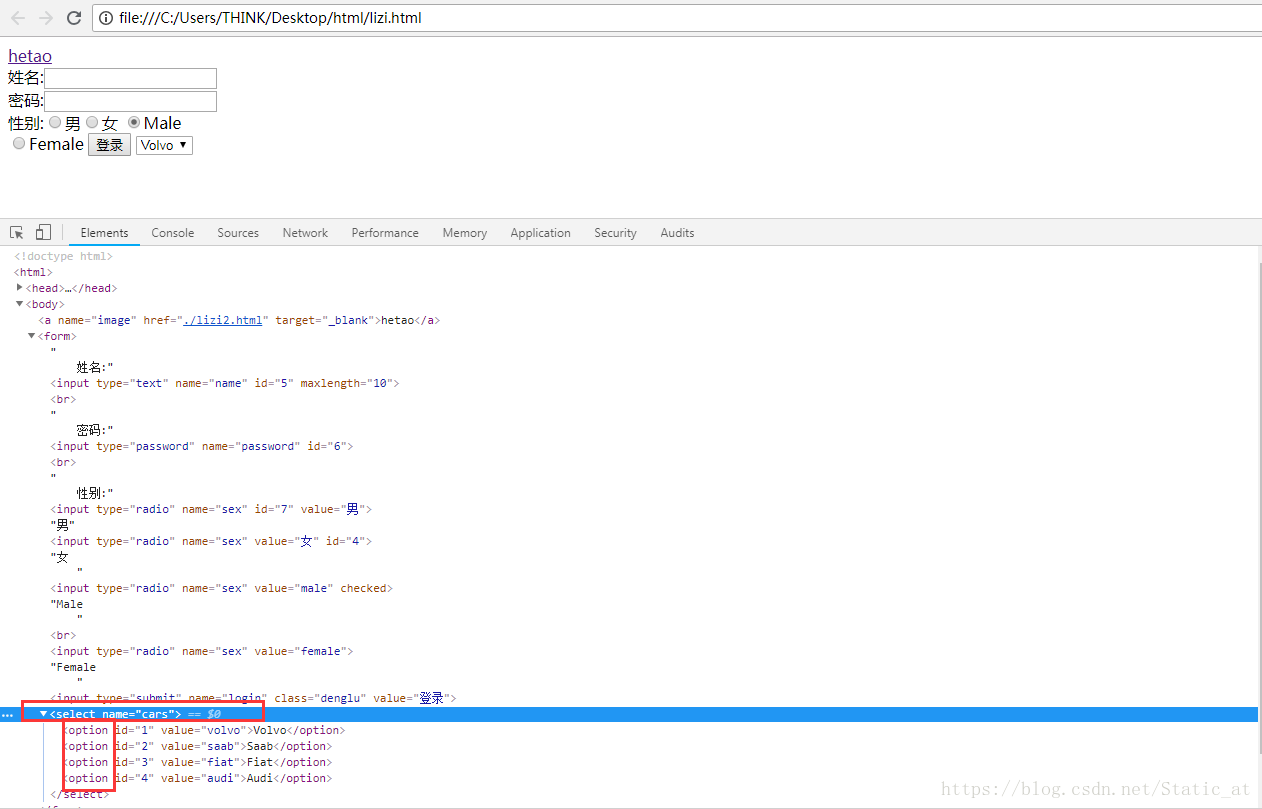
Task: Click inside the 姓名 text input field
Action: [x=130, y=78]
